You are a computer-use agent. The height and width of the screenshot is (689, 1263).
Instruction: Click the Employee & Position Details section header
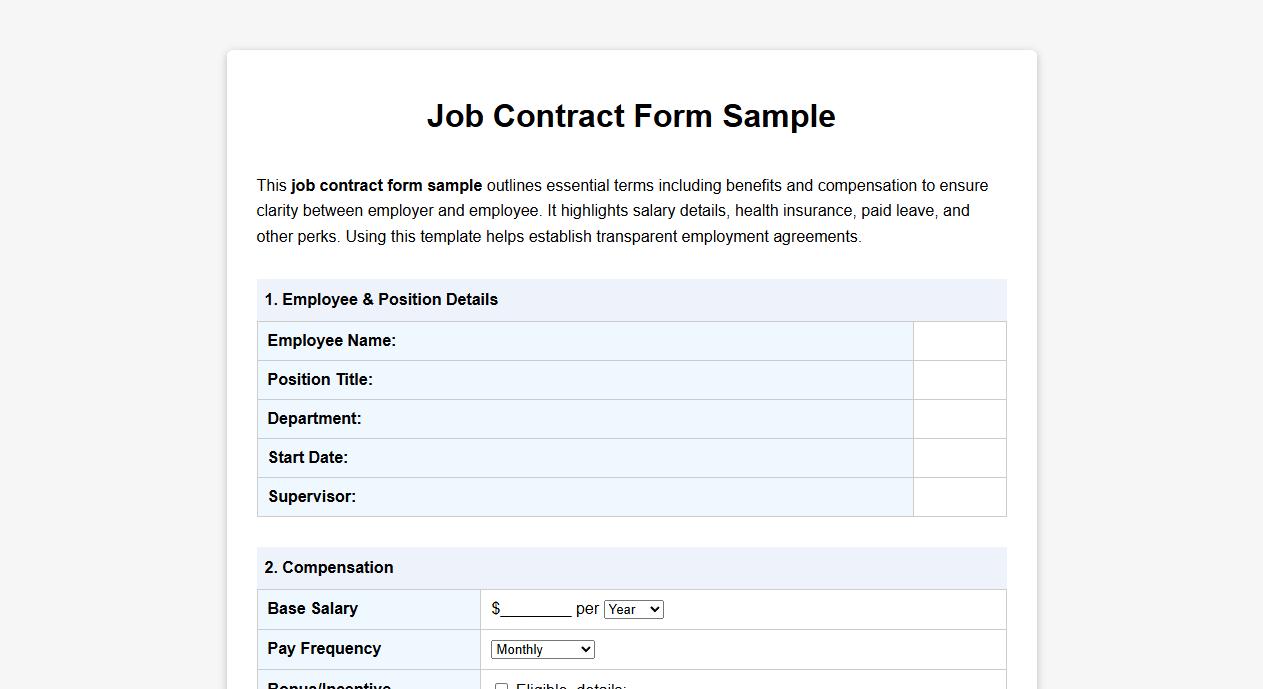coord(381,299)
